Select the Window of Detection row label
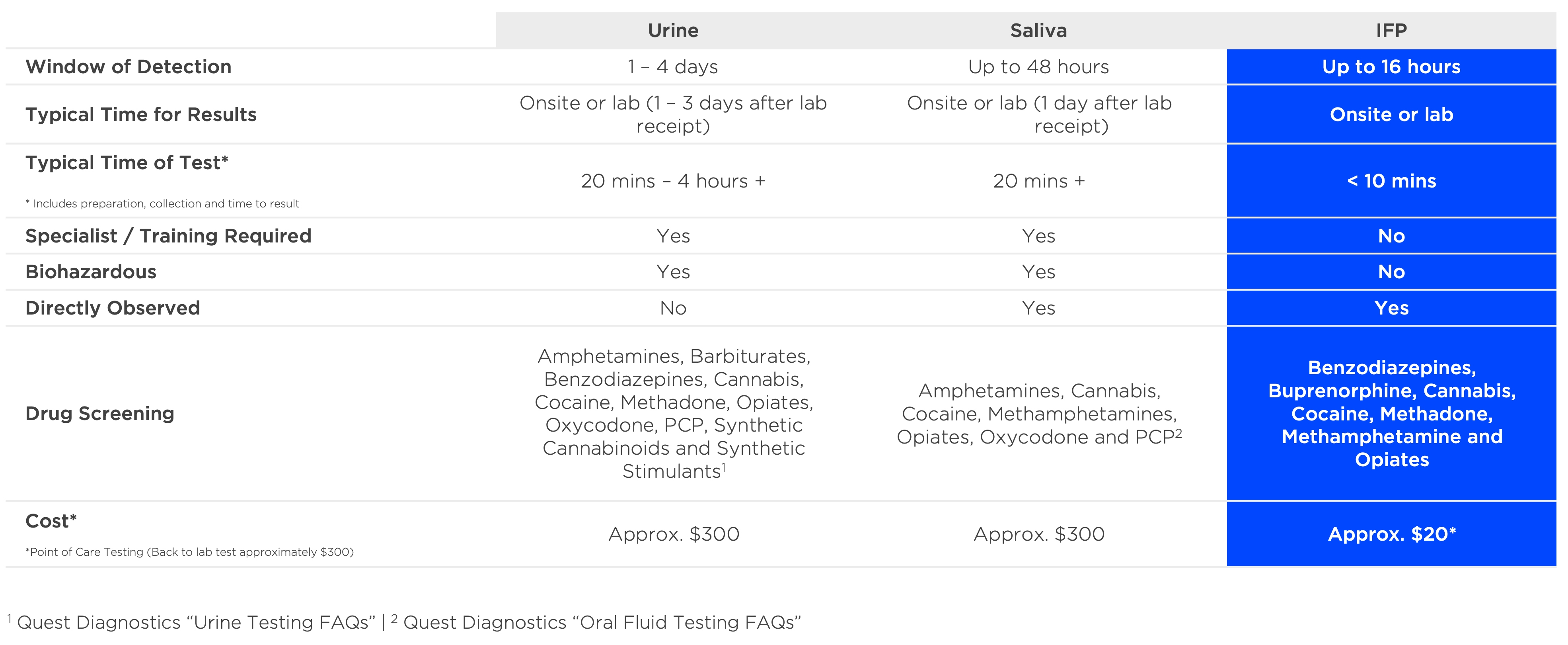The image size is (1568, 645). pos(129,66)
